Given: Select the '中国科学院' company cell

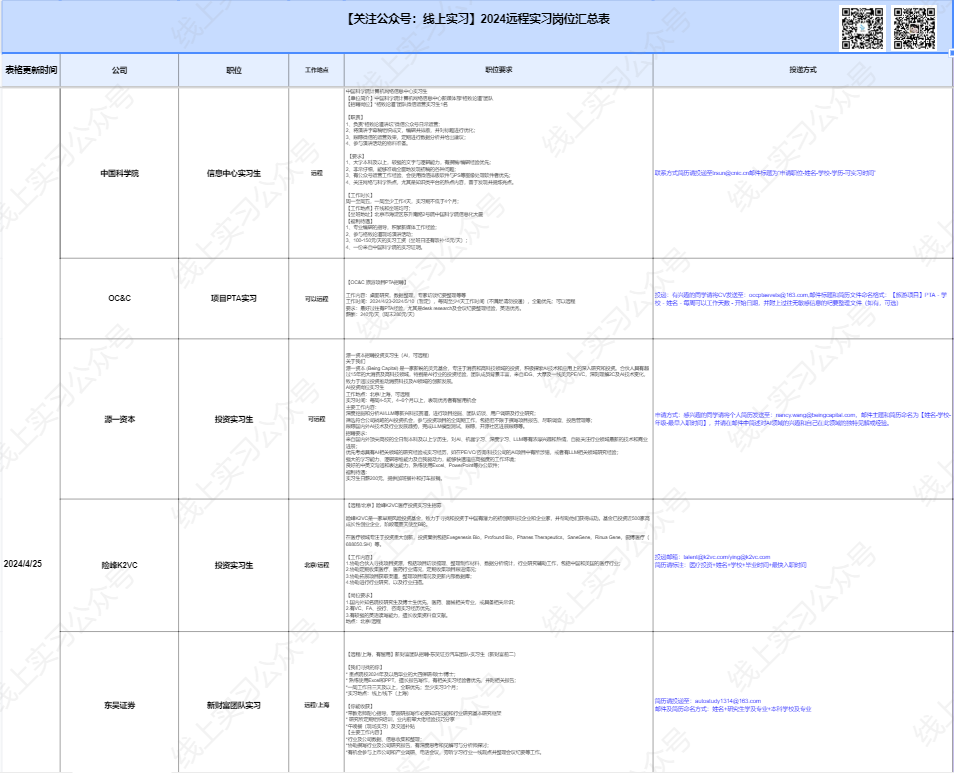Looking at the screenshot, I should [x=119, y=173].
